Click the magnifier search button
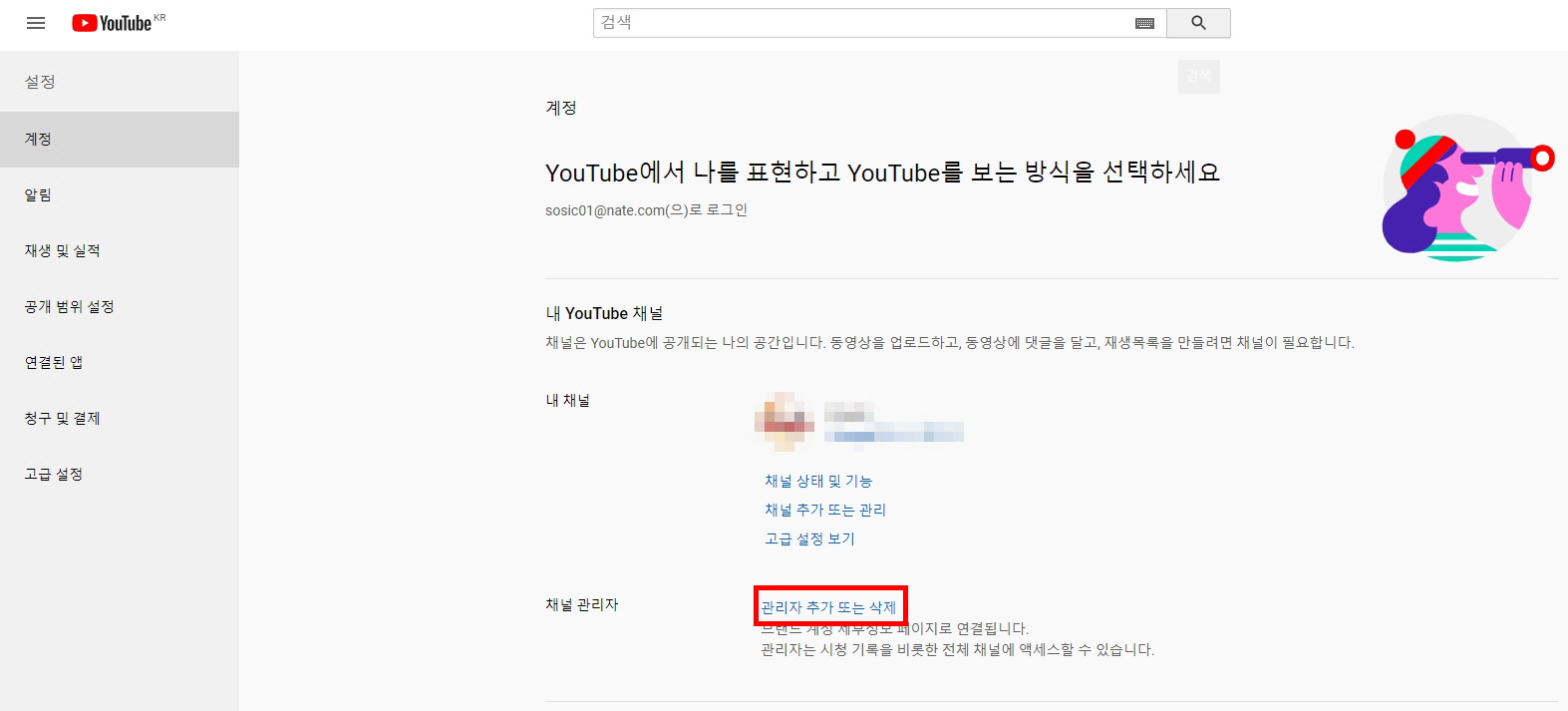This screenshot has height=711, width=1568. pyautogui.click(x=1198, y=23)
